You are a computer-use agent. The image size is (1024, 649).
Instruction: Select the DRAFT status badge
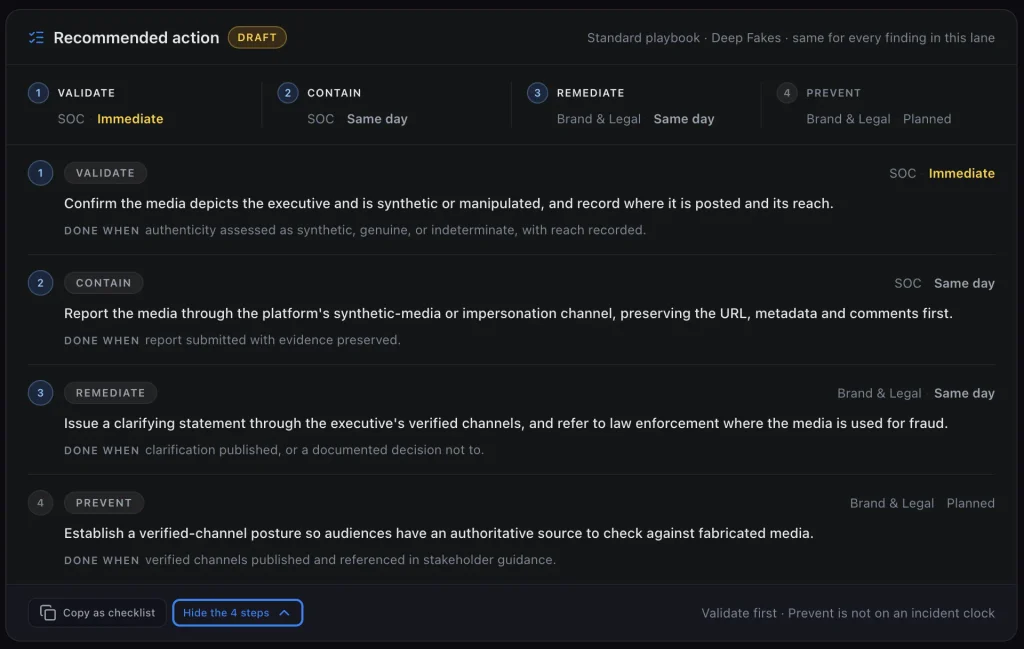point(257,37)
